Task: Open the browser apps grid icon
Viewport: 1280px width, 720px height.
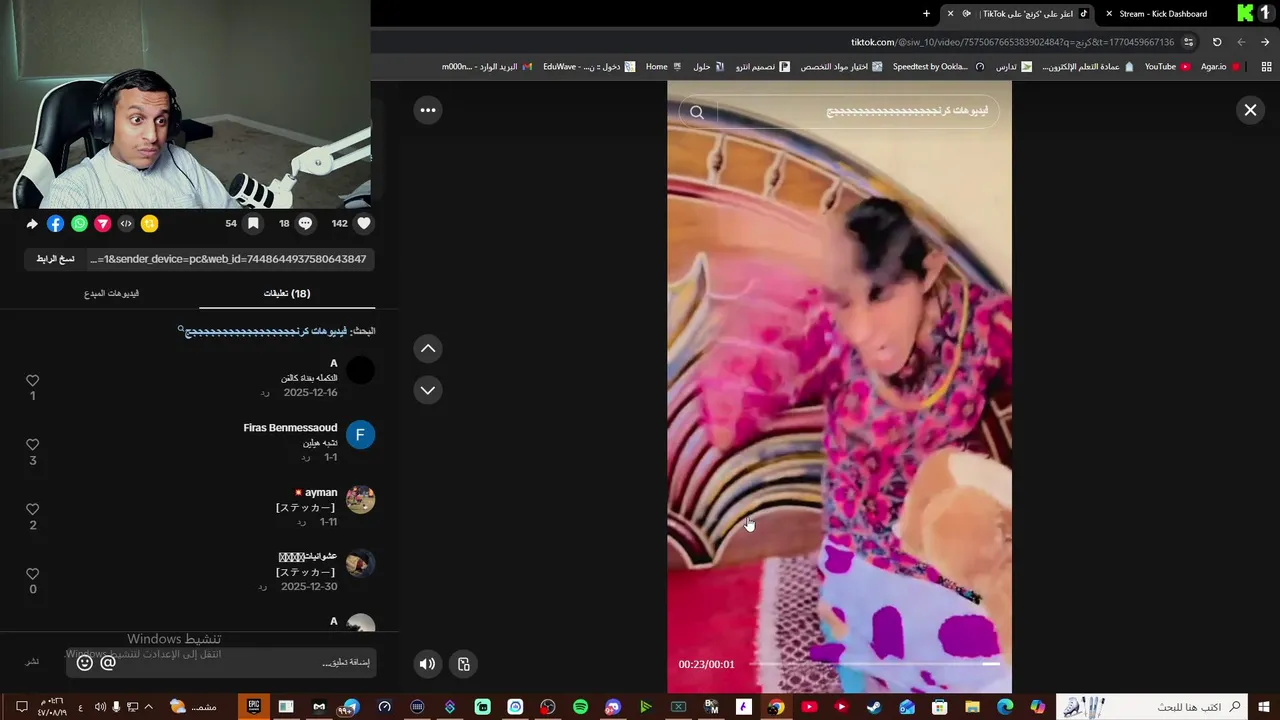Action: click(x=1266, y=67)
